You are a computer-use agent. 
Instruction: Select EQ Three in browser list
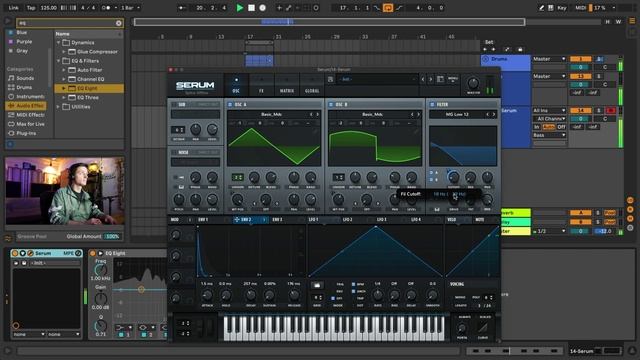tap(88, 98)
